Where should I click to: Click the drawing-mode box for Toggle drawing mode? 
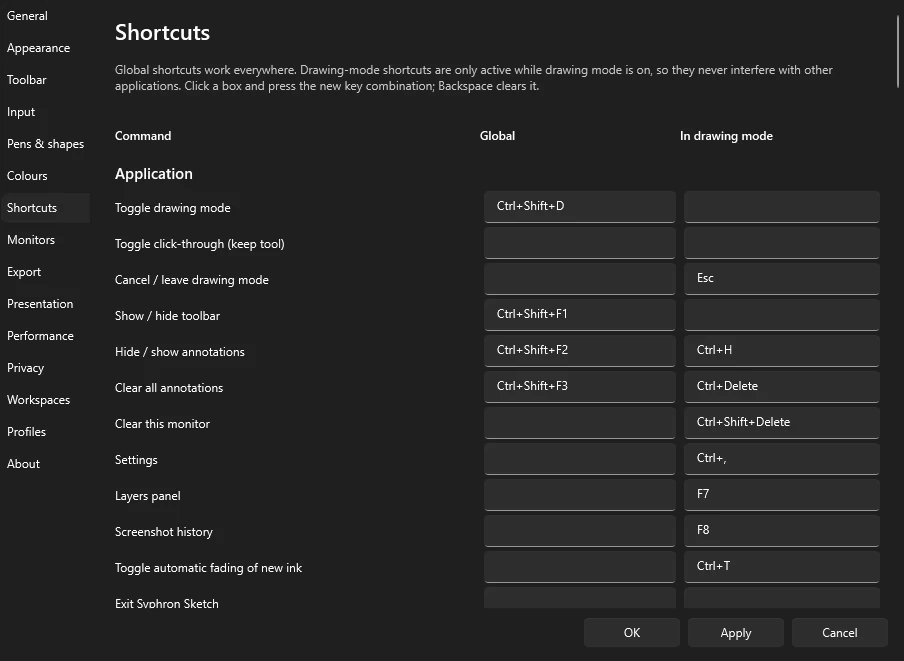point(782,207)
